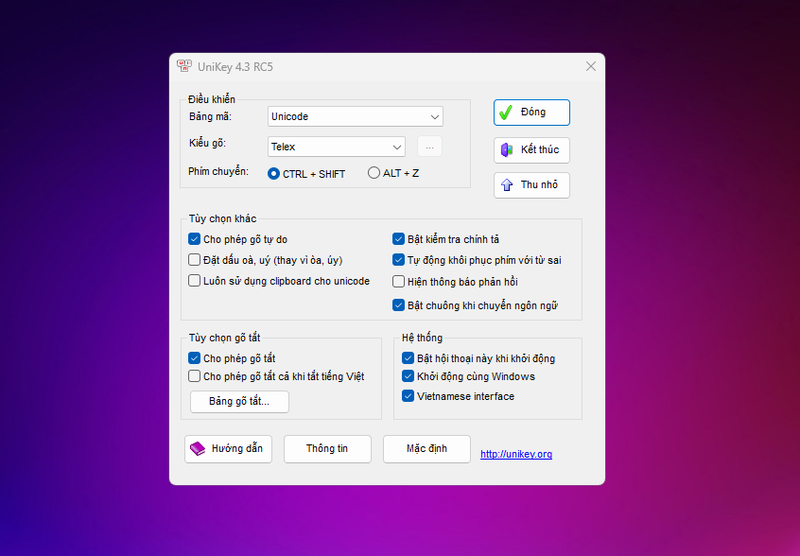Open the Bảng mã Unicode dropdown
Screen dimensions: 800x556
point(355,116)
